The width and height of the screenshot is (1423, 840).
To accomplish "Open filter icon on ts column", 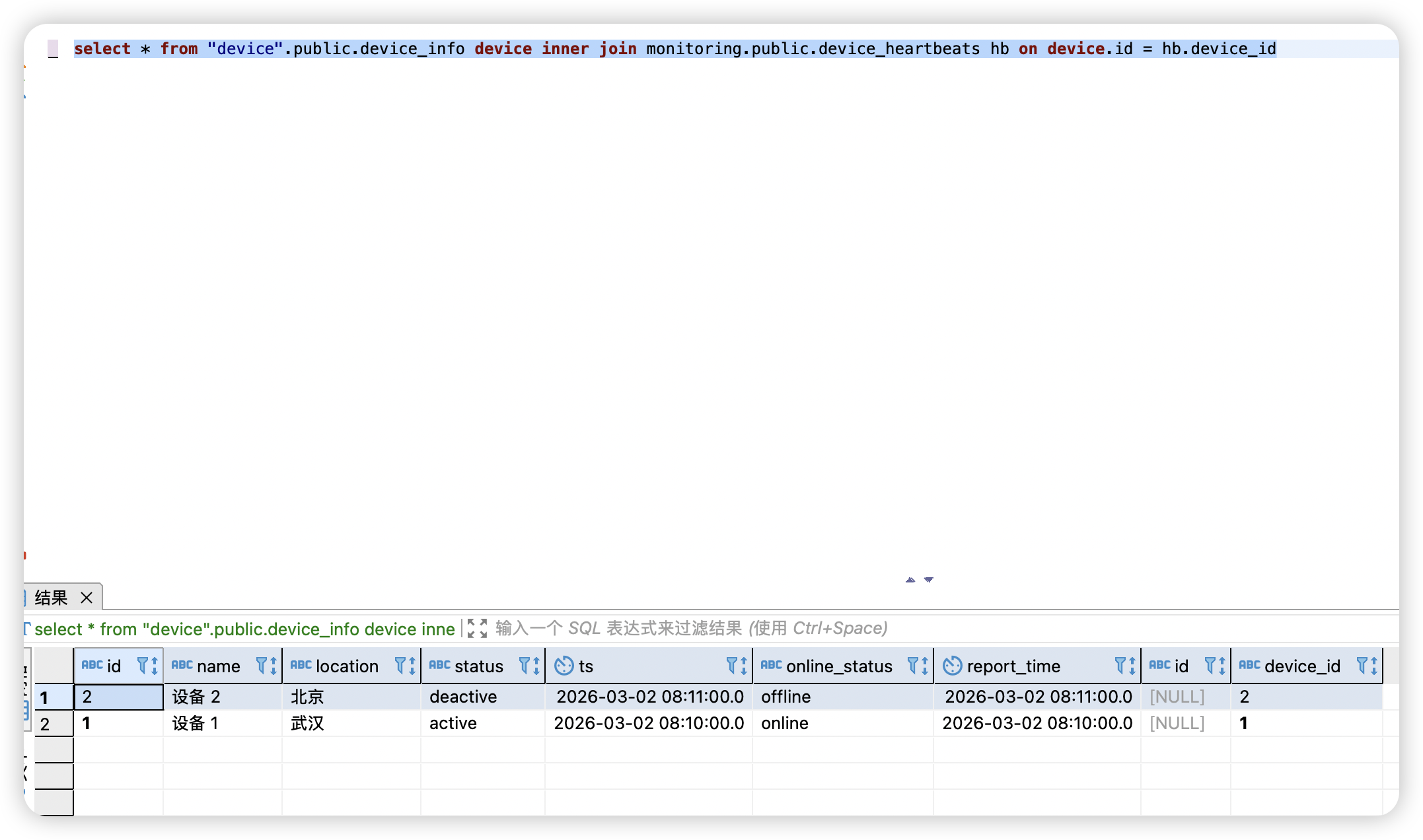I will pyautogui.click(x=732, y=666).
